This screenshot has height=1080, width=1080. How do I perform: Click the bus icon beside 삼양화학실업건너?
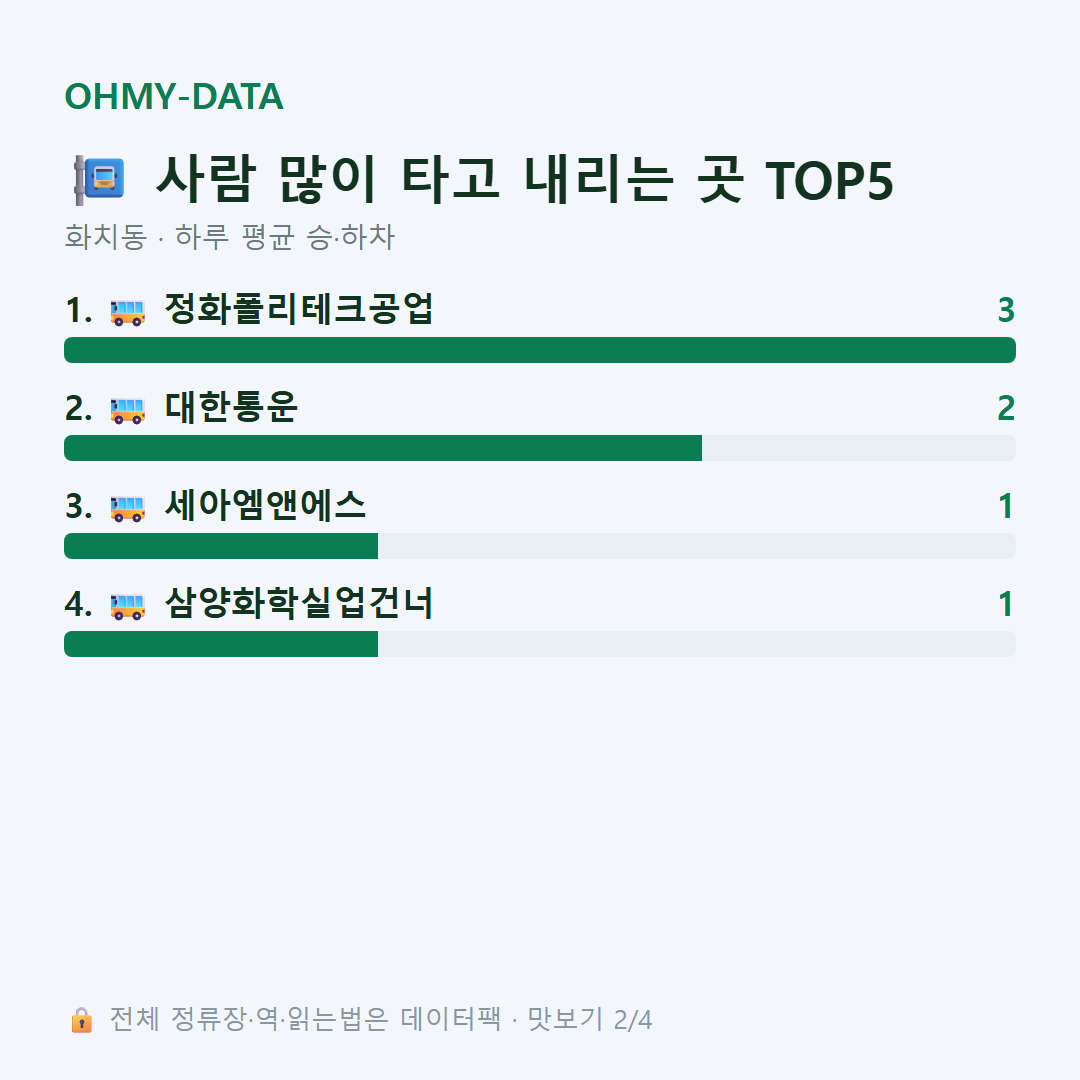pyautogui.click(x=127, y=606)
